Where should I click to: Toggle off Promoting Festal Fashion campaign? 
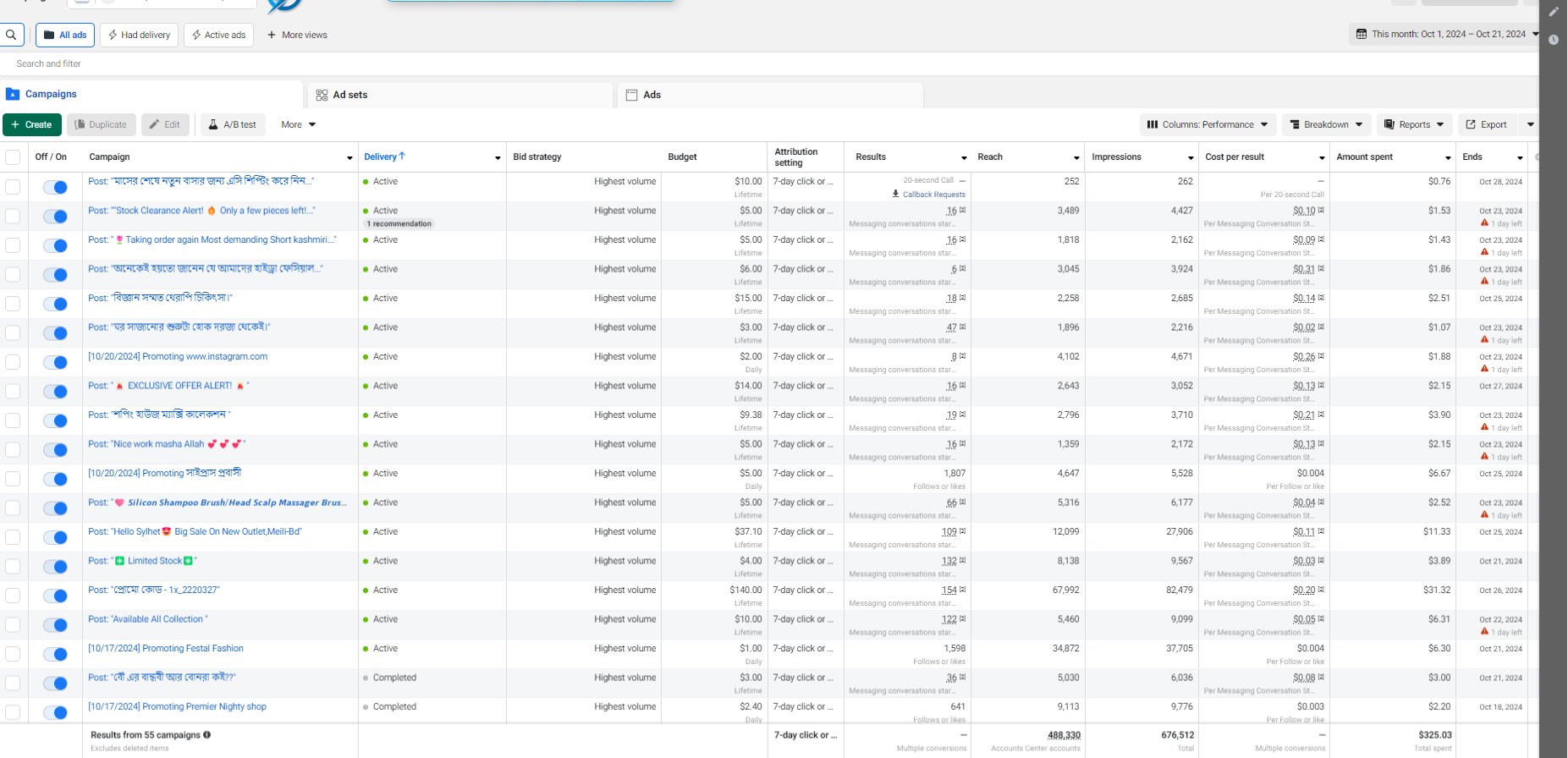tap(55, 654)
